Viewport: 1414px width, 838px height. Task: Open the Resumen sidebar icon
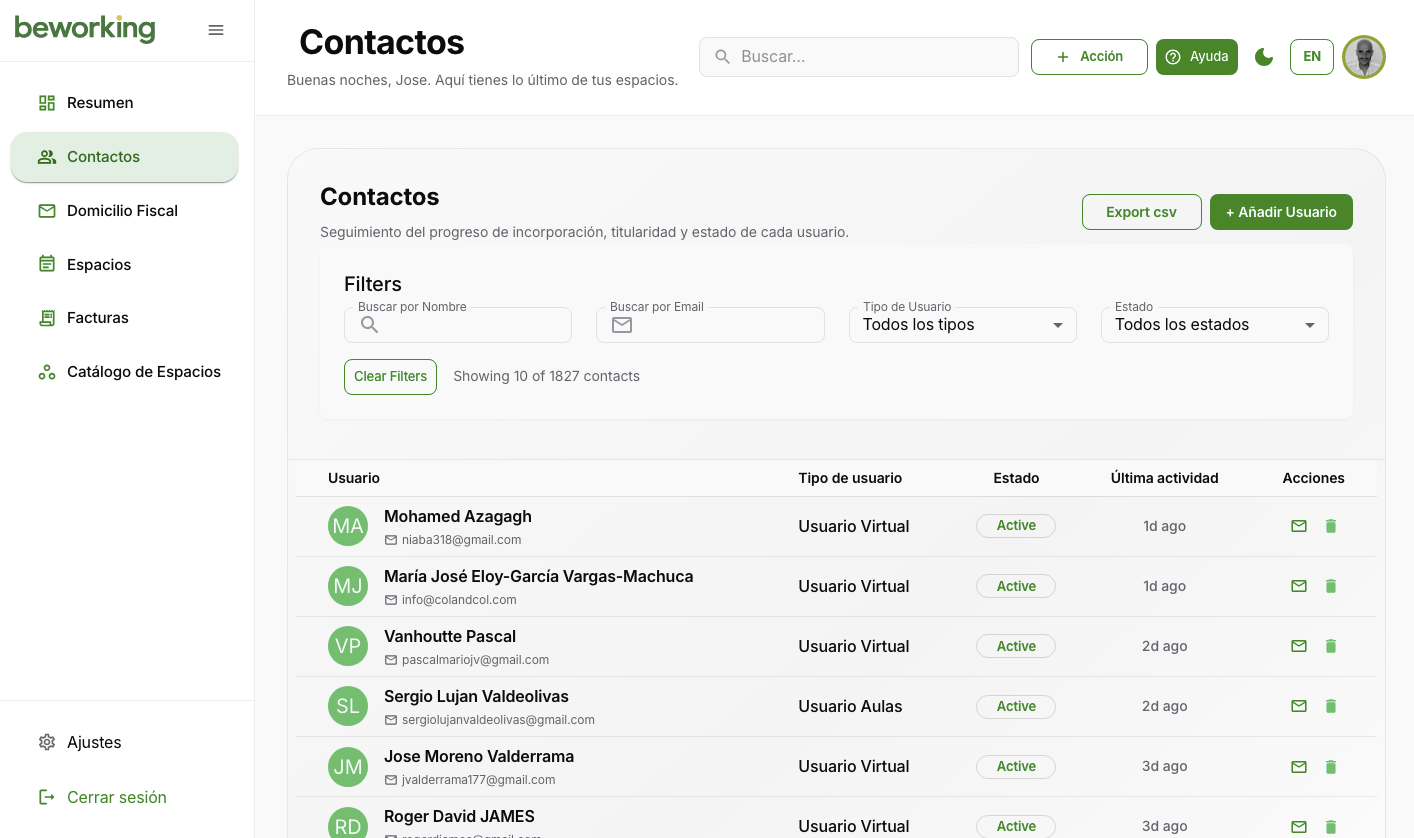point(46,102)
